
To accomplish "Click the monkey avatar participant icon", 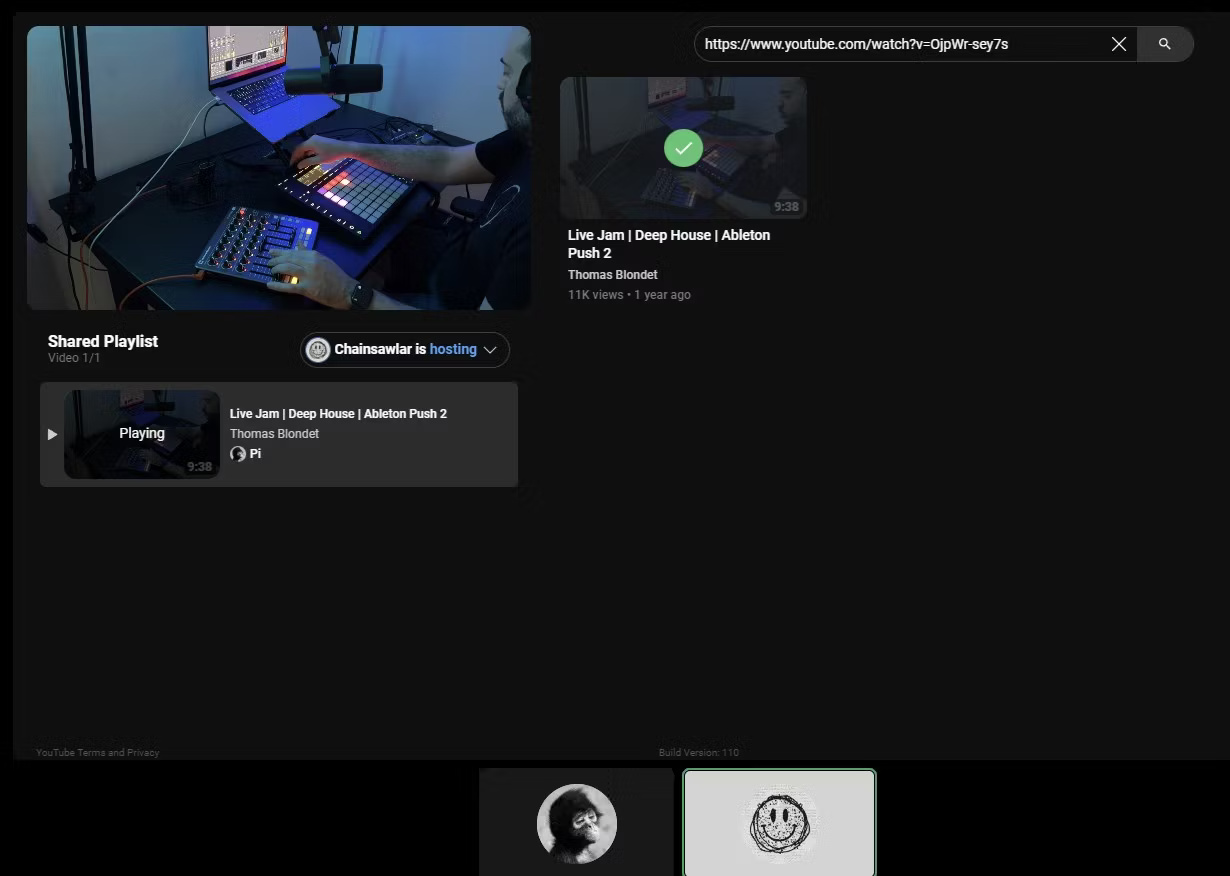I will click(577, 823).
